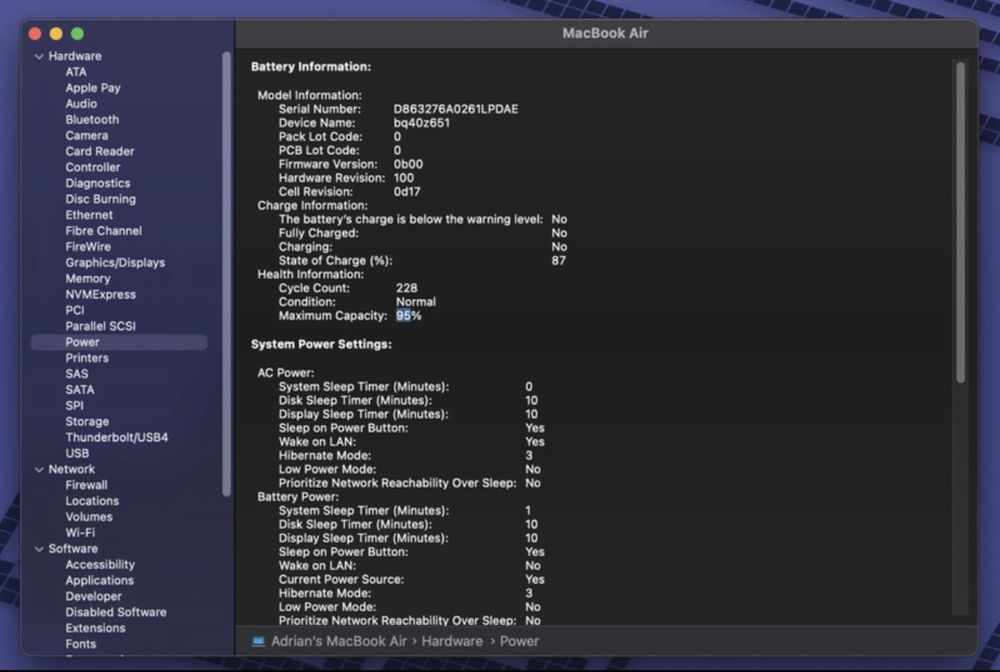This screenshot has width=1000, height=672.
Task: Select Developer under Software
Action: [x=93, y=597]
